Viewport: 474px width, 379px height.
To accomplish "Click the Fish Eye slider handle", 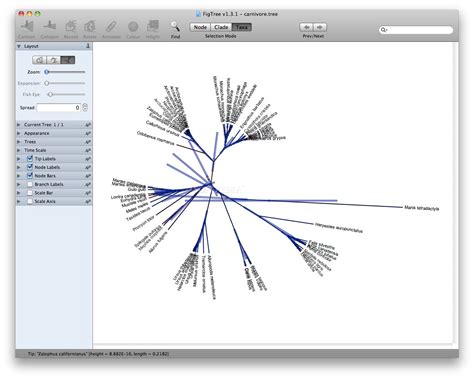I will [x=50, y=94].
